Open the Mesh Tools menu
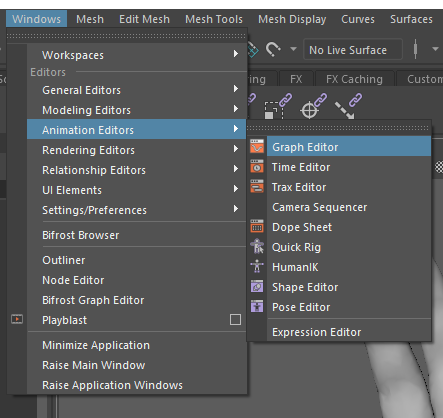The image size is (443, 418). [214, 19]
